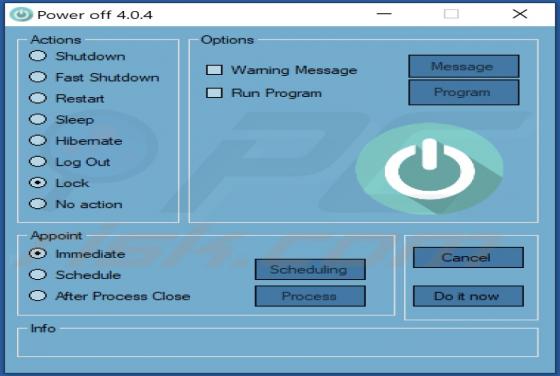The height and width of the screenshot is (376, 560).
Task: Open the Message settings button
Action: [464, 66]
